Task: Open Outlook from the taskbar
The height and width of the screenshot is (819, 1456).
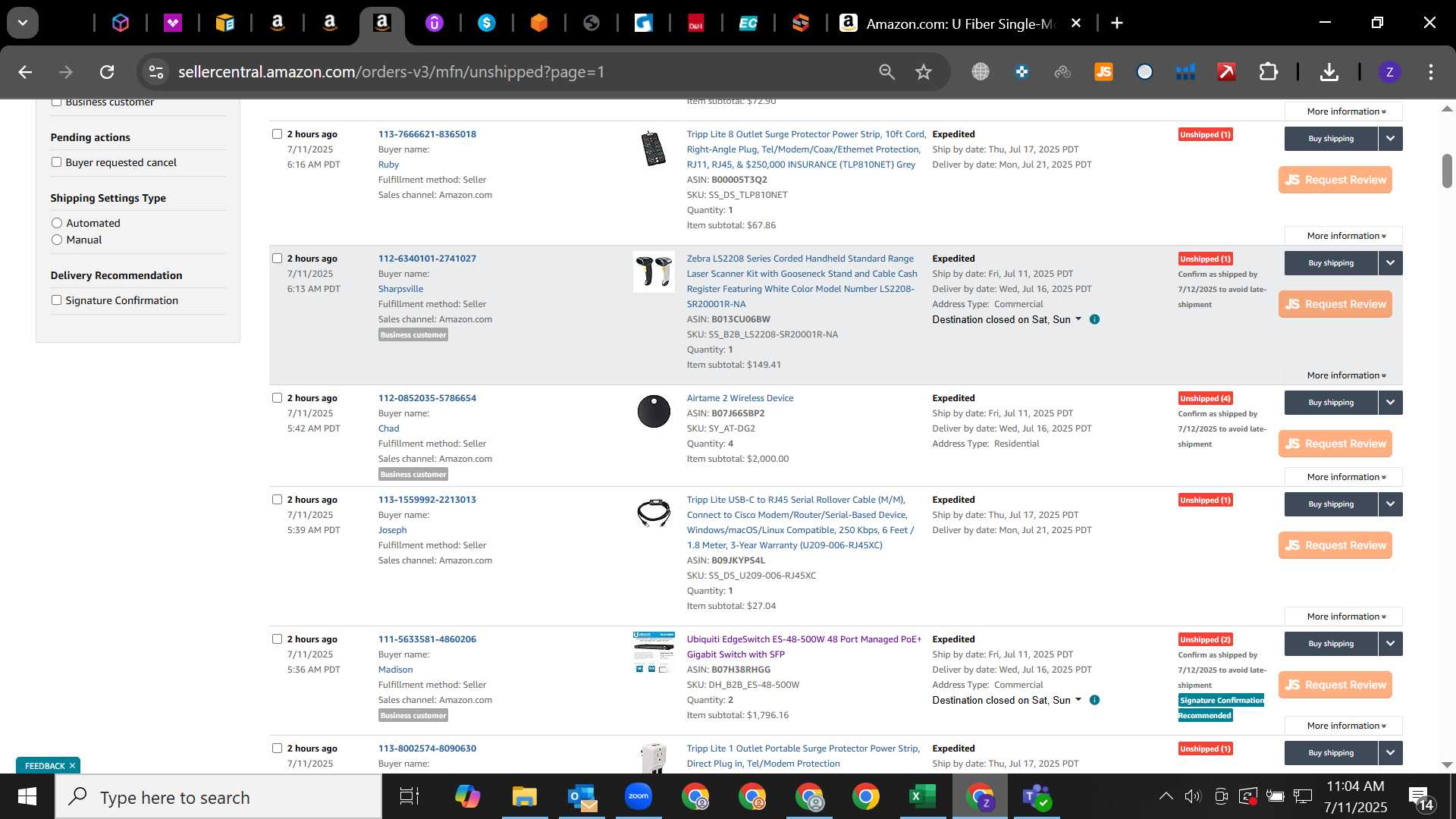Action: click(582, 796)
